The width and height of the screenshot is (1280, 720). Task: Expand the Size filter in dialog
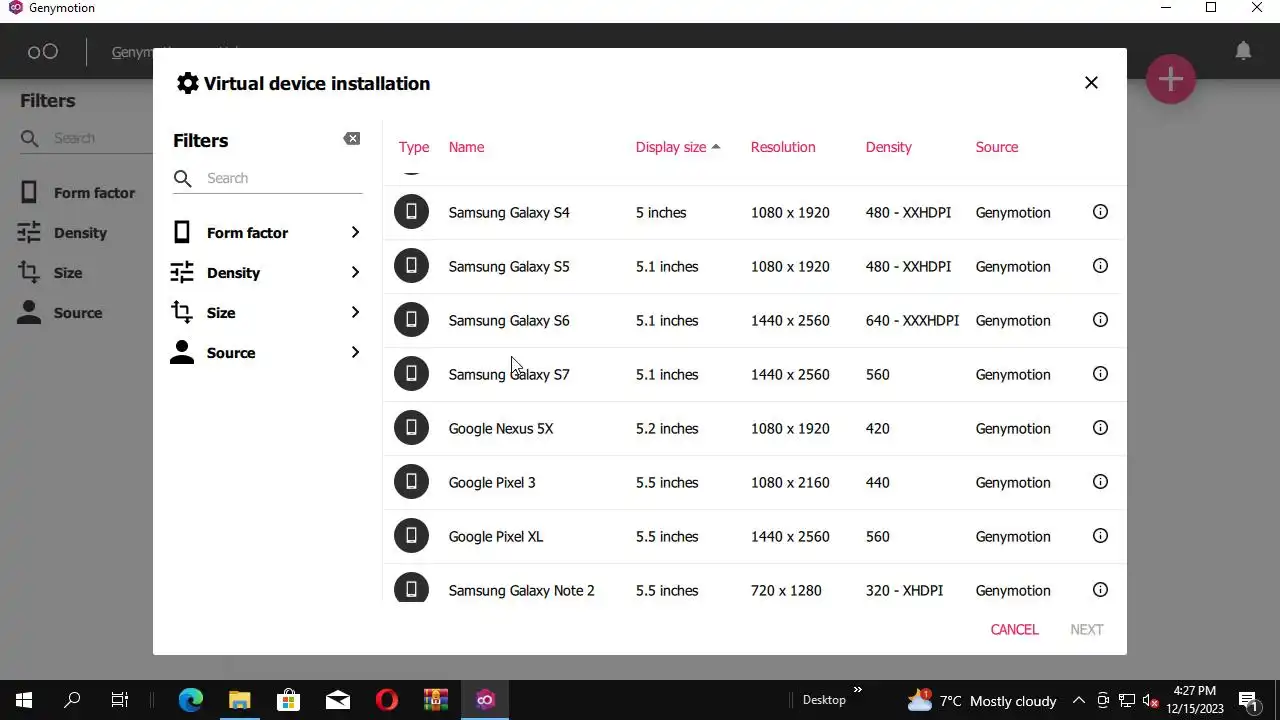(x=267, y=313)
